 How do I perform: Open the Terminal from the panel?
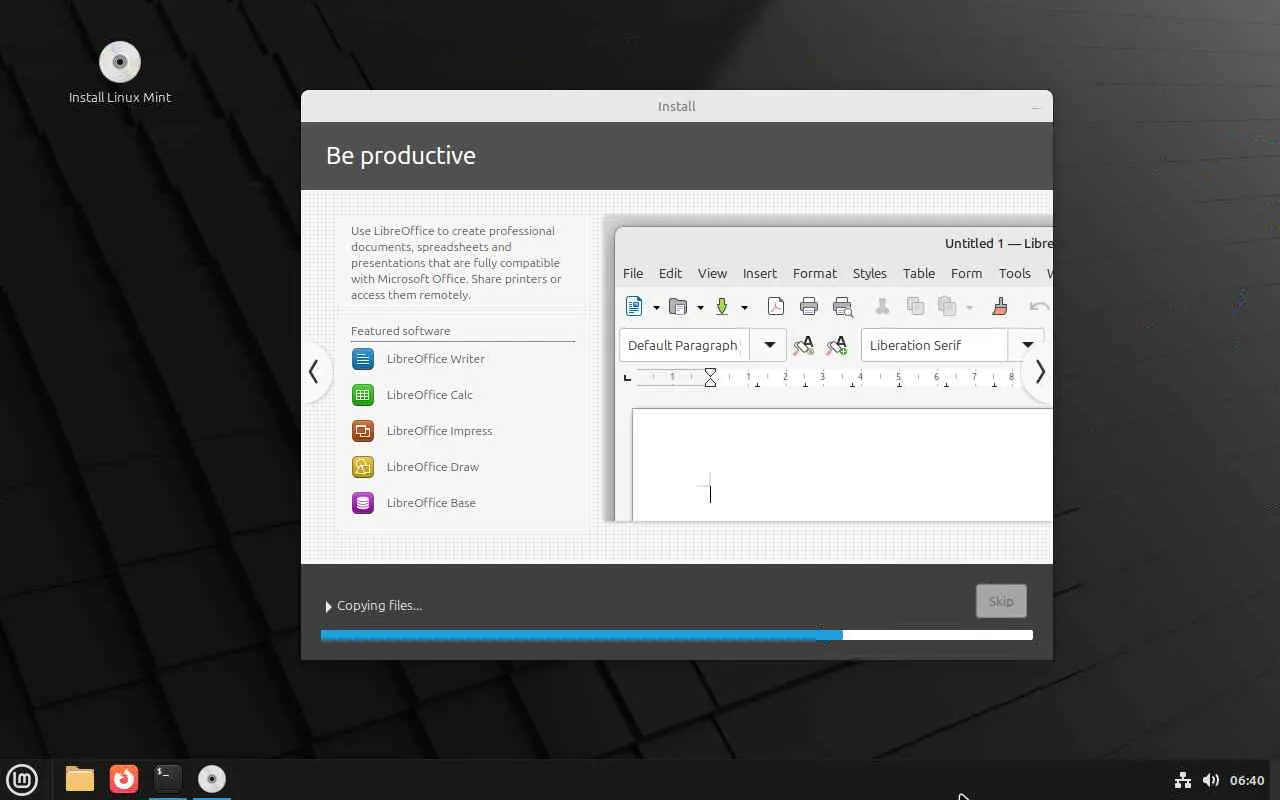point(168,779)
